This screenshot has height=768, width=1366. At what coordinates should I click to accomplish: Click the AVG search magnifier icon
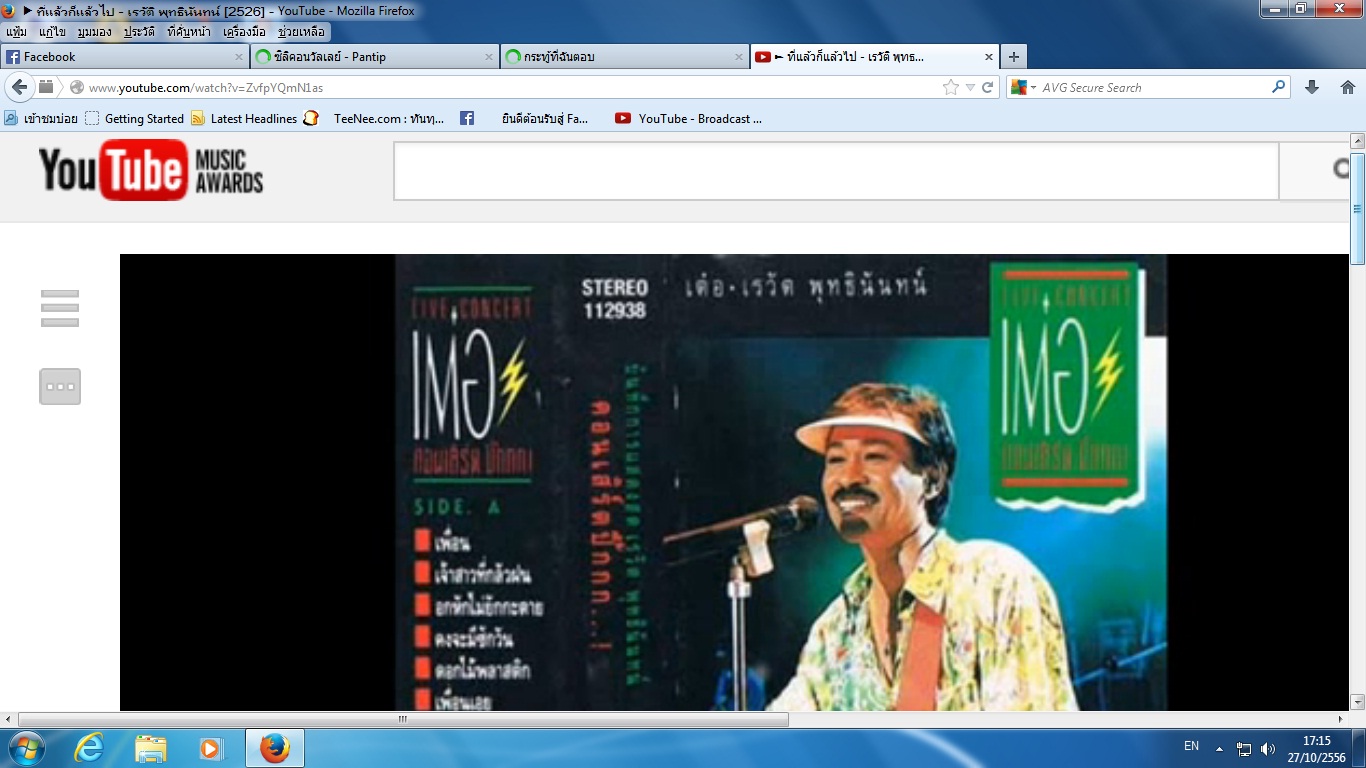click(x=1278, y=87)
